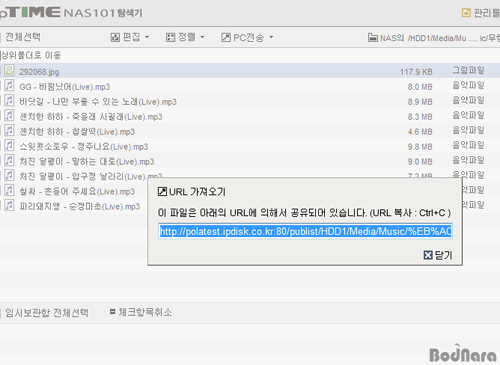Viewport: 500px width, 365px height.
Task: Close the URL dialog with 닫기
Action: tap(438, 255)
